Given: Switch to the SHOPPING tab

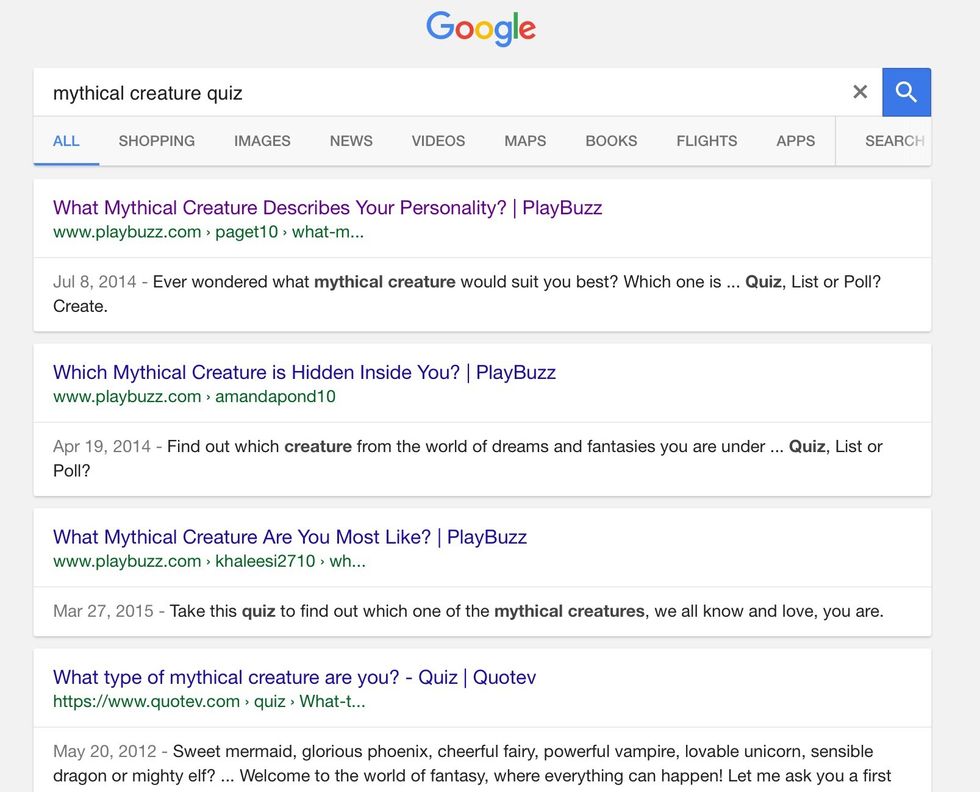Looking at the screenshot, I should 157,141.
